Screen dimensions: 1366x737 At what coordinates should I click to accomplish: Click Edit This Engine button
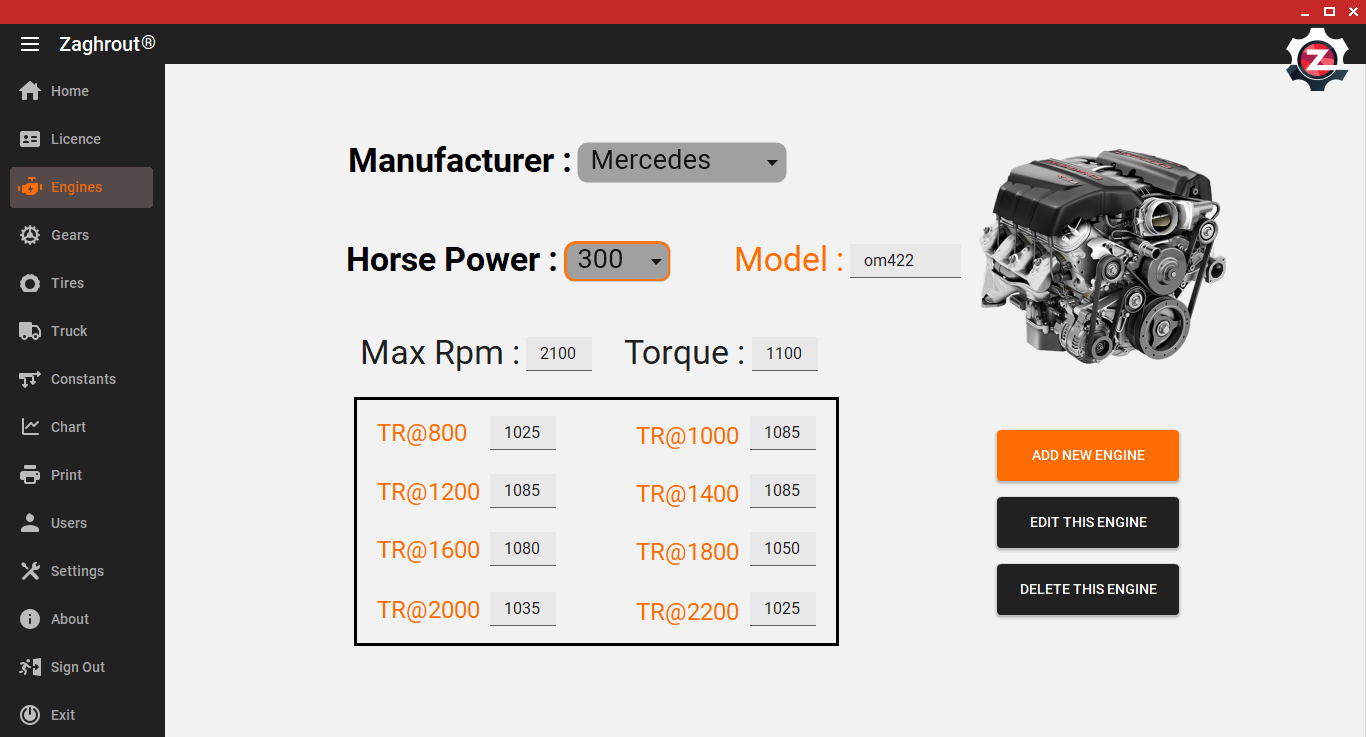(1088, 522)
